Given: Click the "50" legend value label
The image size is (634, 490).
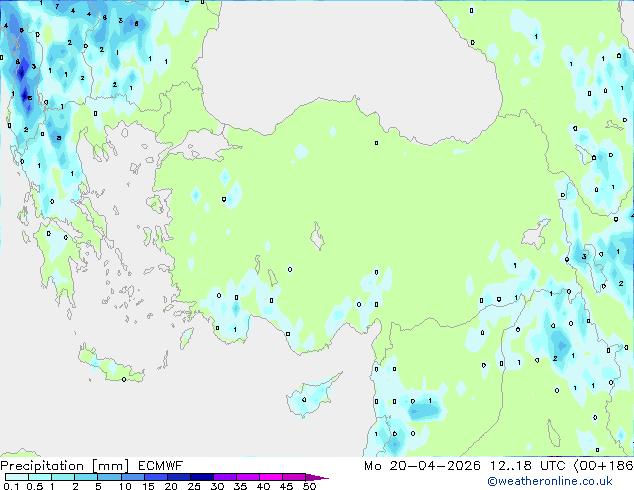Looking at the screenshot, I should 309,486.
